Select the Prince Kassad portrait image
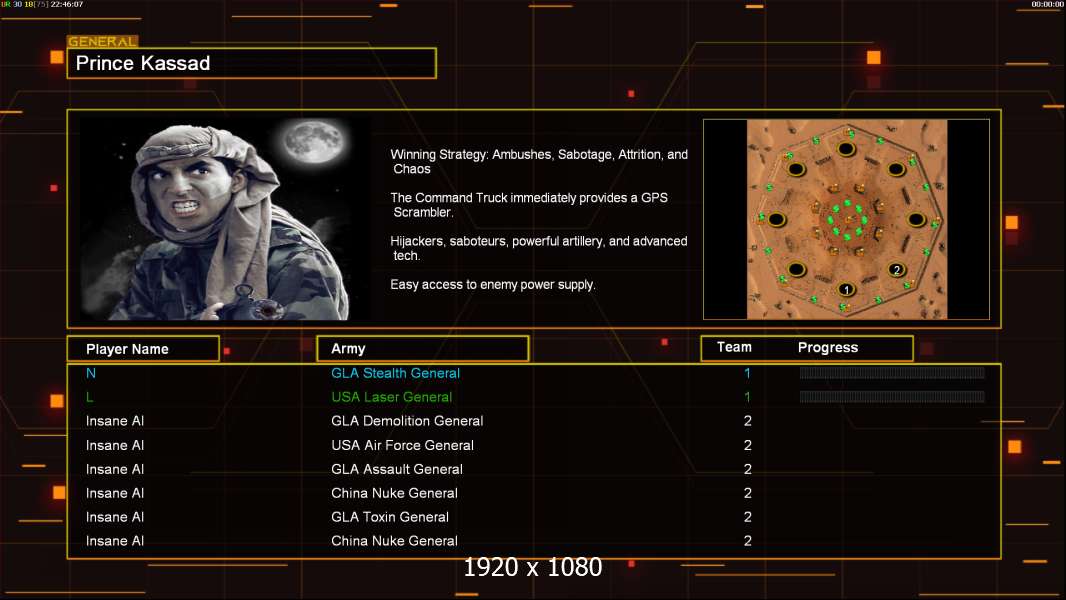Viewport: 1066px width, 600px height. pos(226,219)
